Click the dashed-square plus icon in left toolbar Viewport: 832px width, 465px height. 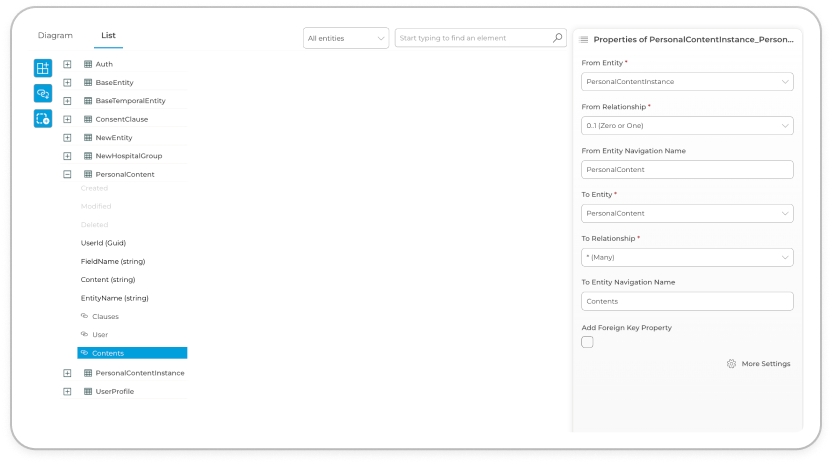pos(42,118)
